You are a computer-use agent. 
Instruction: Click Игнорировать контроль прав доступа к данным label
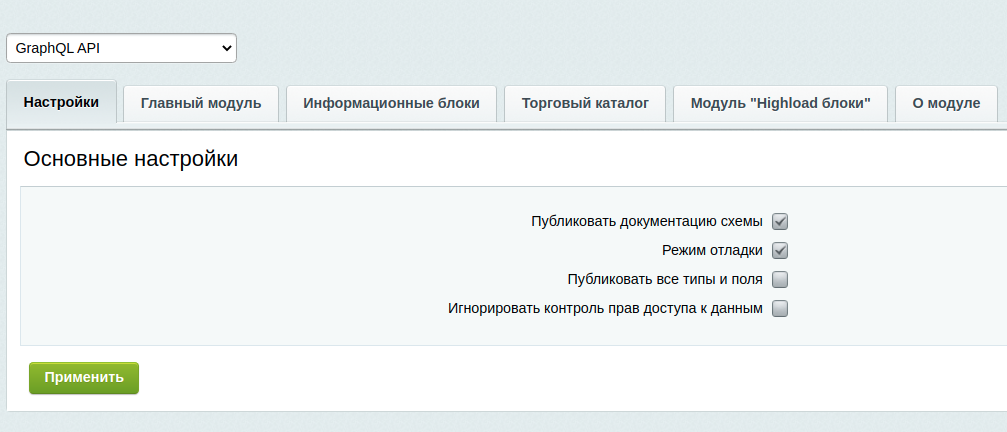pyautogui.click(x=605, y=308)
